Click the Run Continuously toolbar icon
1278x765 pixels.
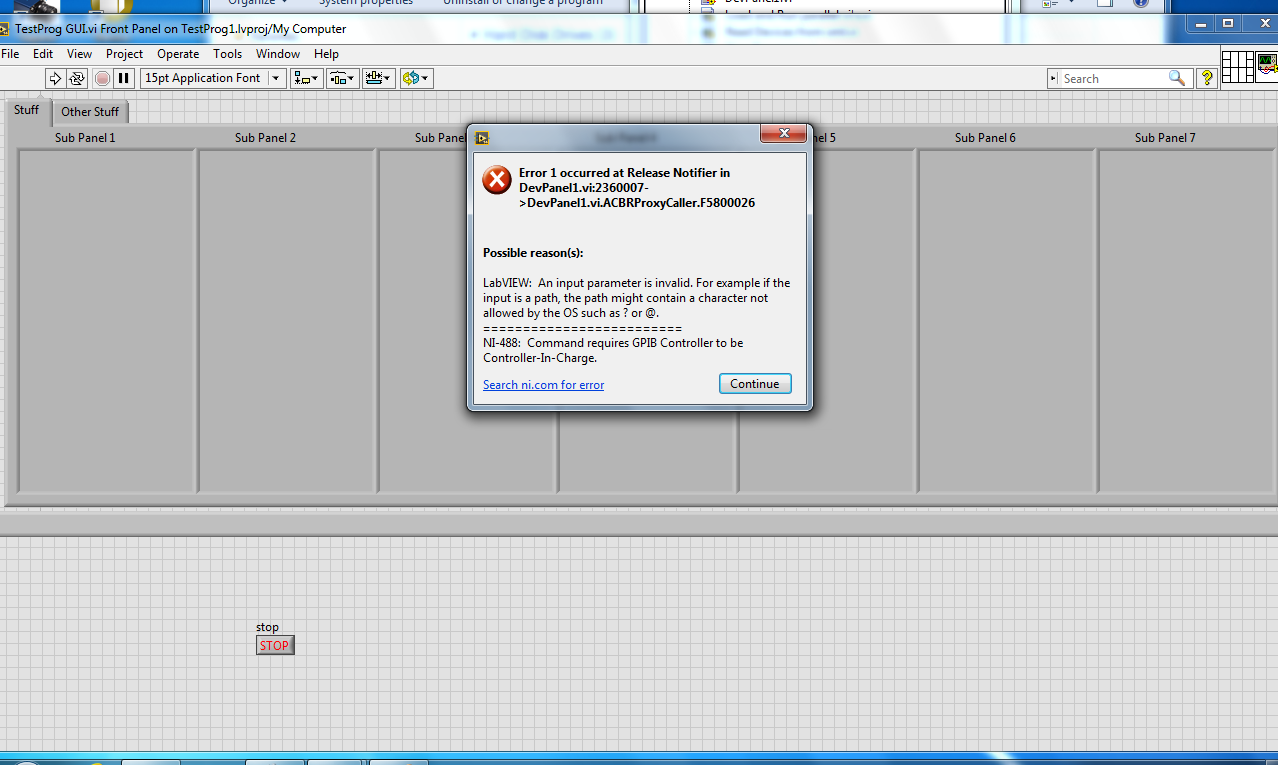(77, 78)
